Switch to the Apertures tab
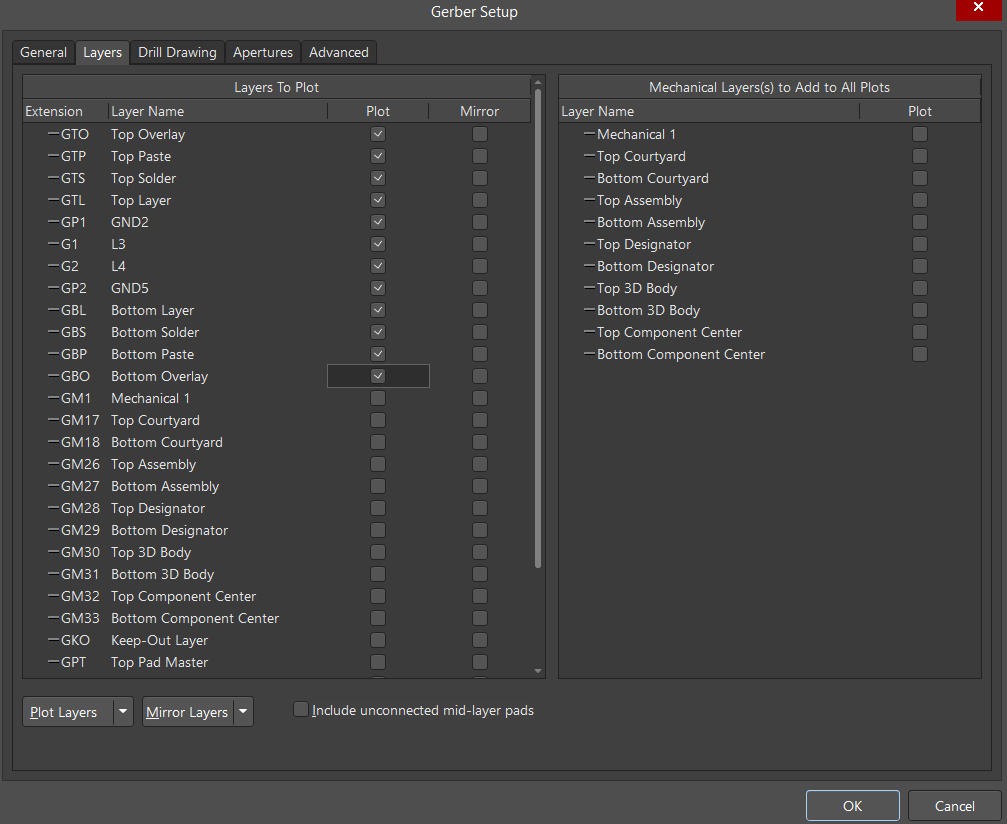Viewport: 1007px width, 824px height. [x=262, y=52]
